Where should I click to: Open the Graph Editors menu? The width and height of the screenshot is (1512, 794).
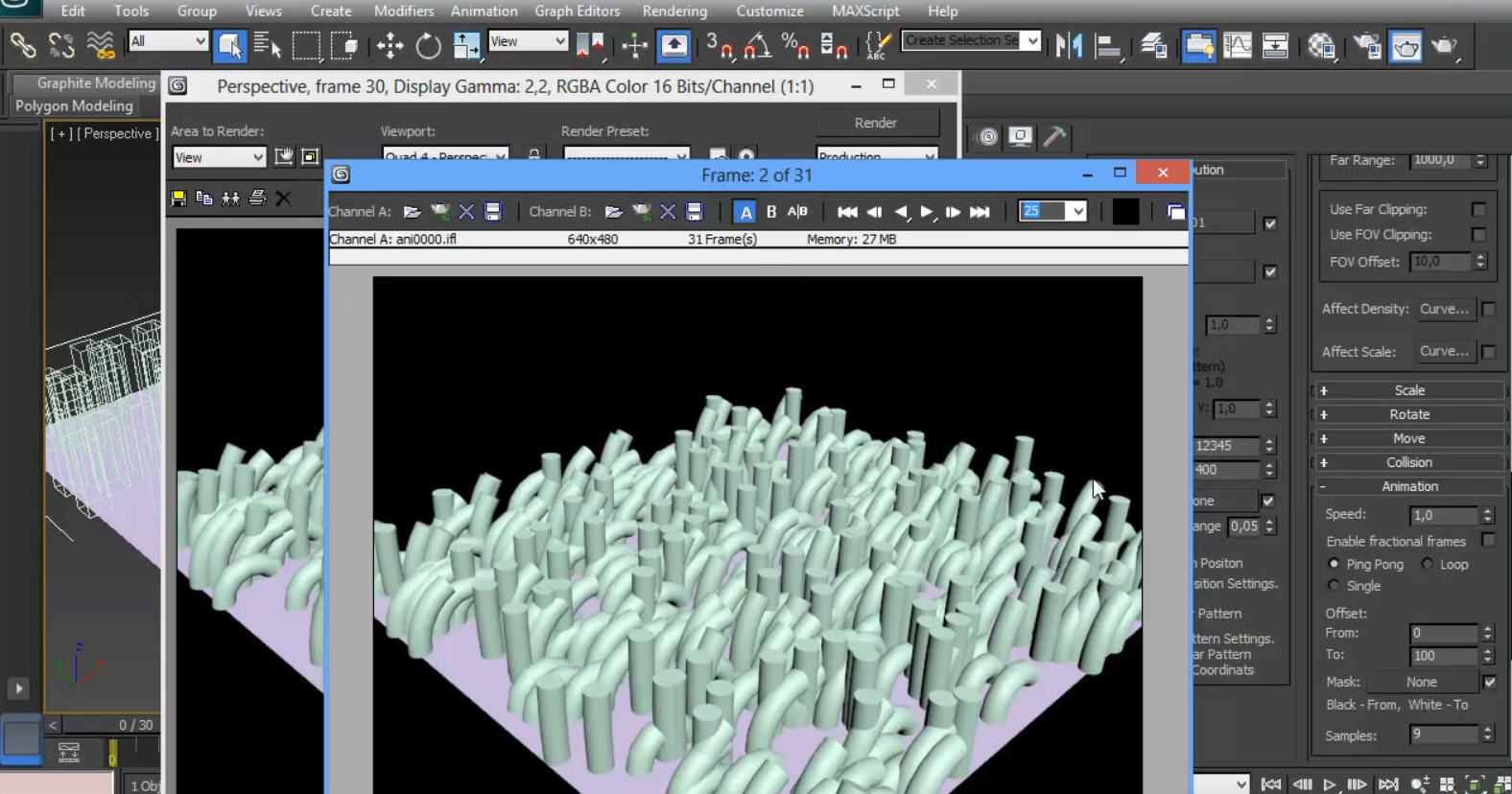pyautogui.click(x=578, y=11)
